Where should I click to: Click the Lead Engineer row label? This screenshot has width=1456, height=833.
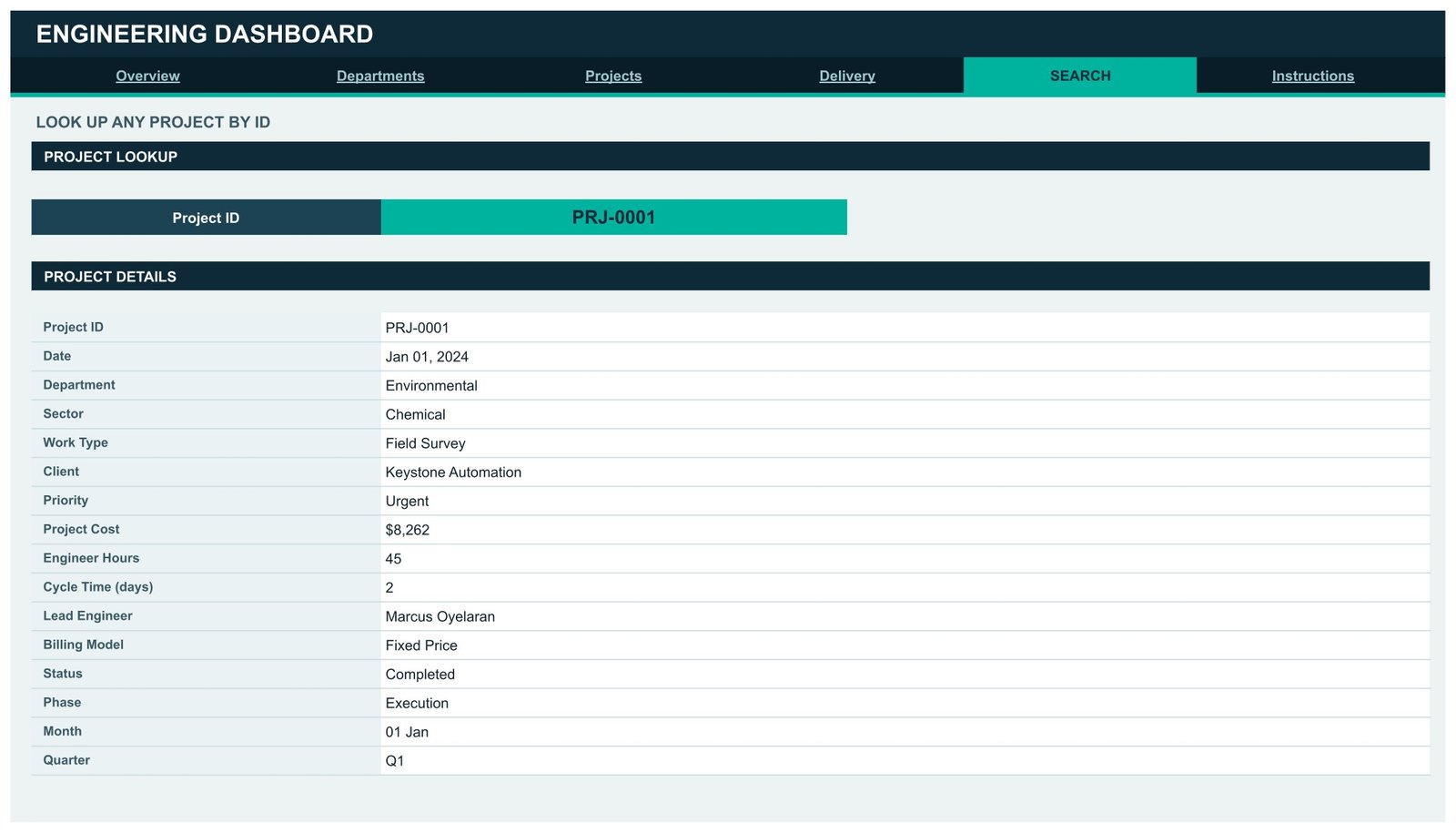pos(87,615)
